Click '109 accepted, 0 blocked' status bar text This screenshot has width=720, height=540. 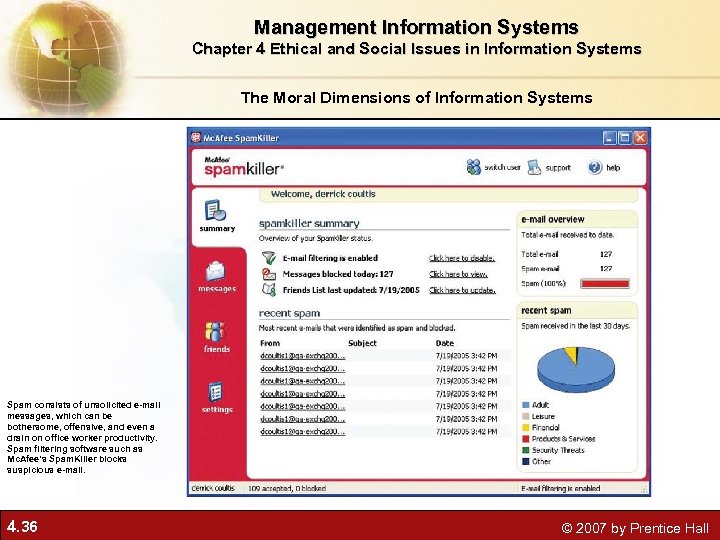[287, 488]
